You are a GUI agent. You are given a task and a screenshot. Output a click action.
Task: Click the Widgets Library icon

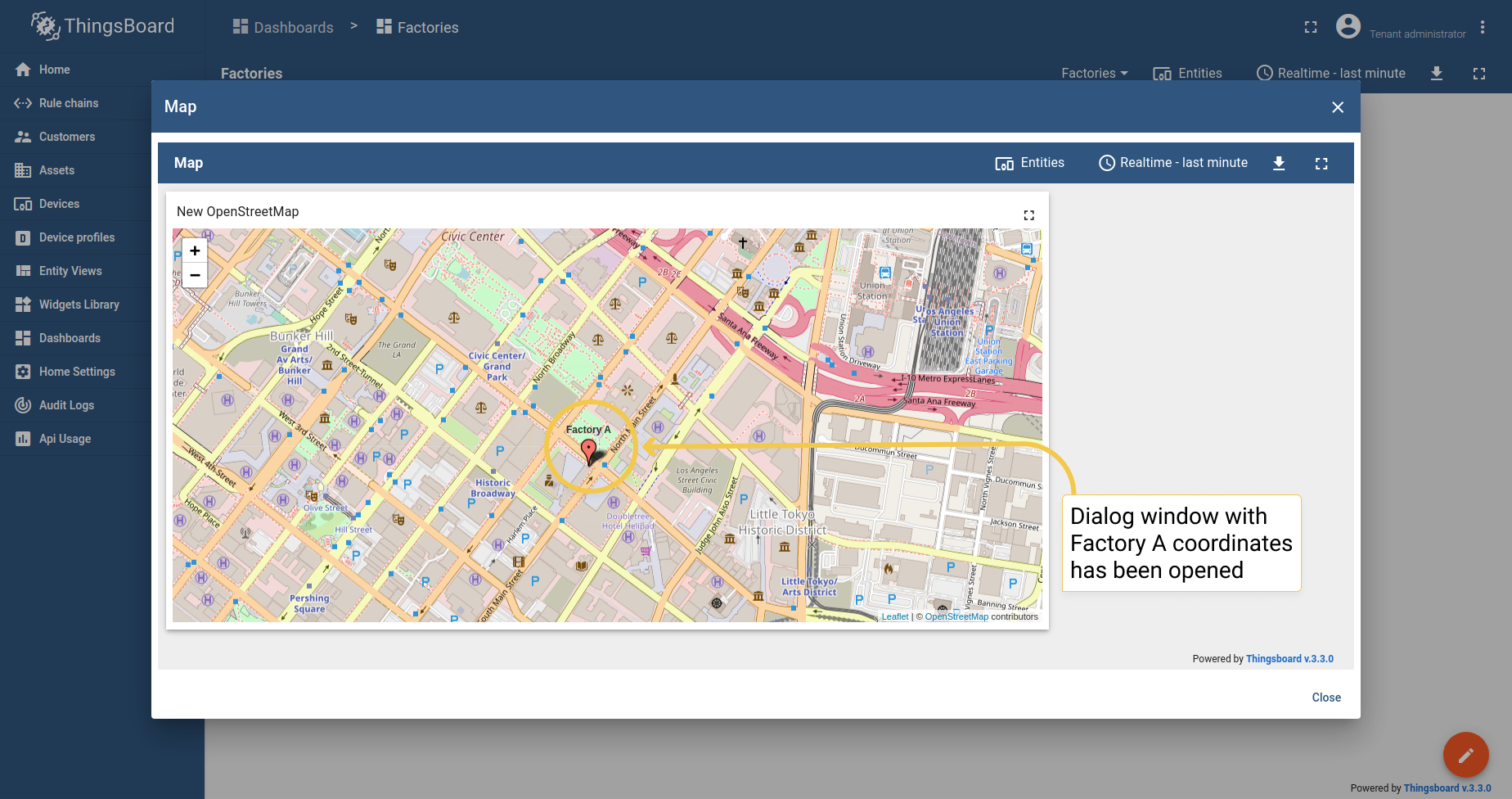click(x=23, y=305)
